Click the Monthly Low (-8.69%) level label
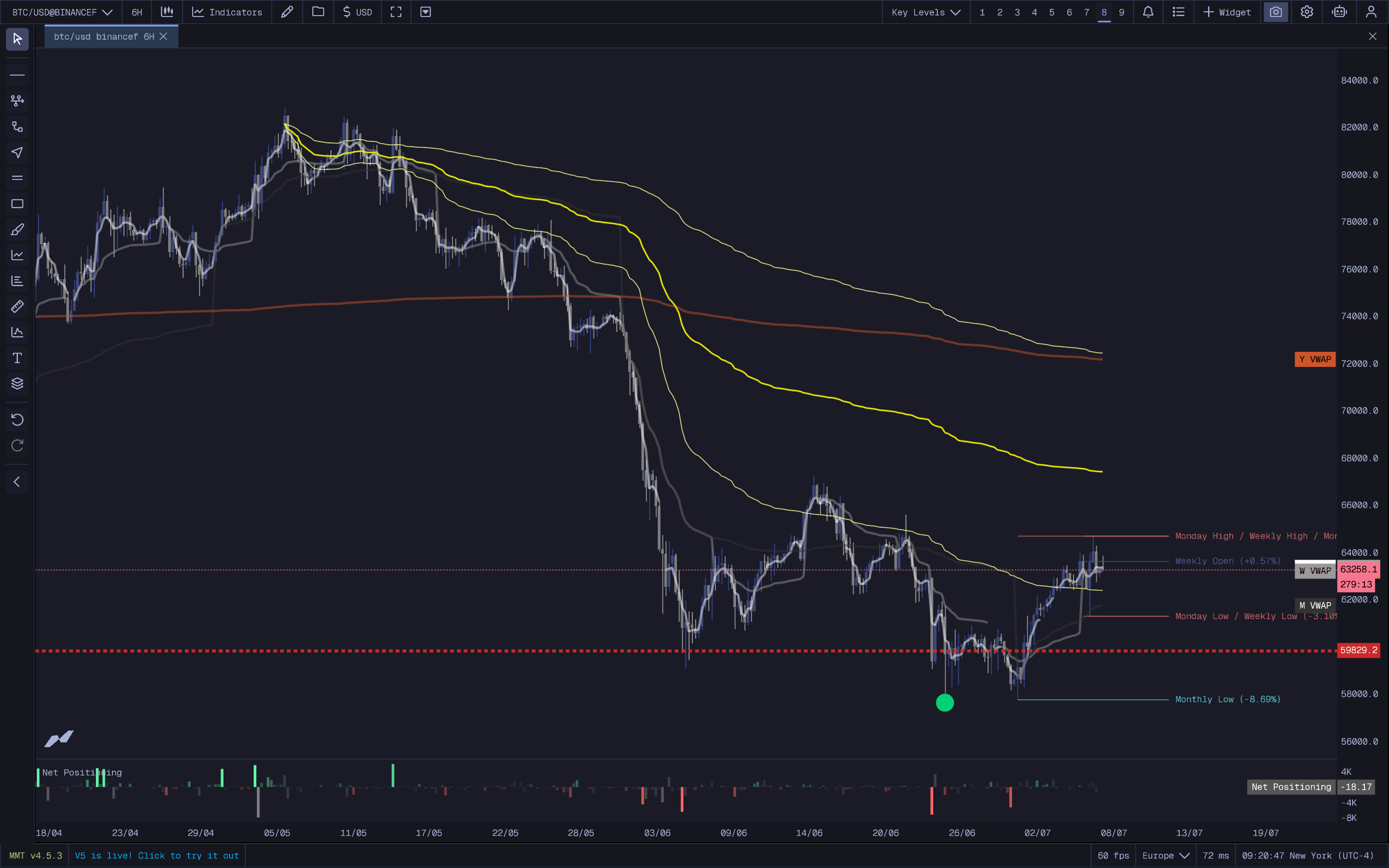The width and height of the screenshot is (1389, 868). (1227, 699)
